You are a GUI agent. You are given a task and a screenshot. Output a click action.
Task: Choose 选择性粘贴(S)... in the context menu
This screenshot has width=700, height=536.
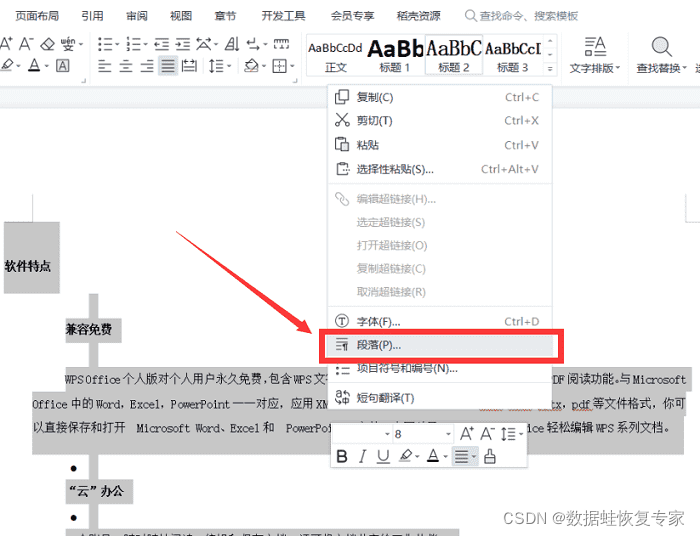(440, 169)
